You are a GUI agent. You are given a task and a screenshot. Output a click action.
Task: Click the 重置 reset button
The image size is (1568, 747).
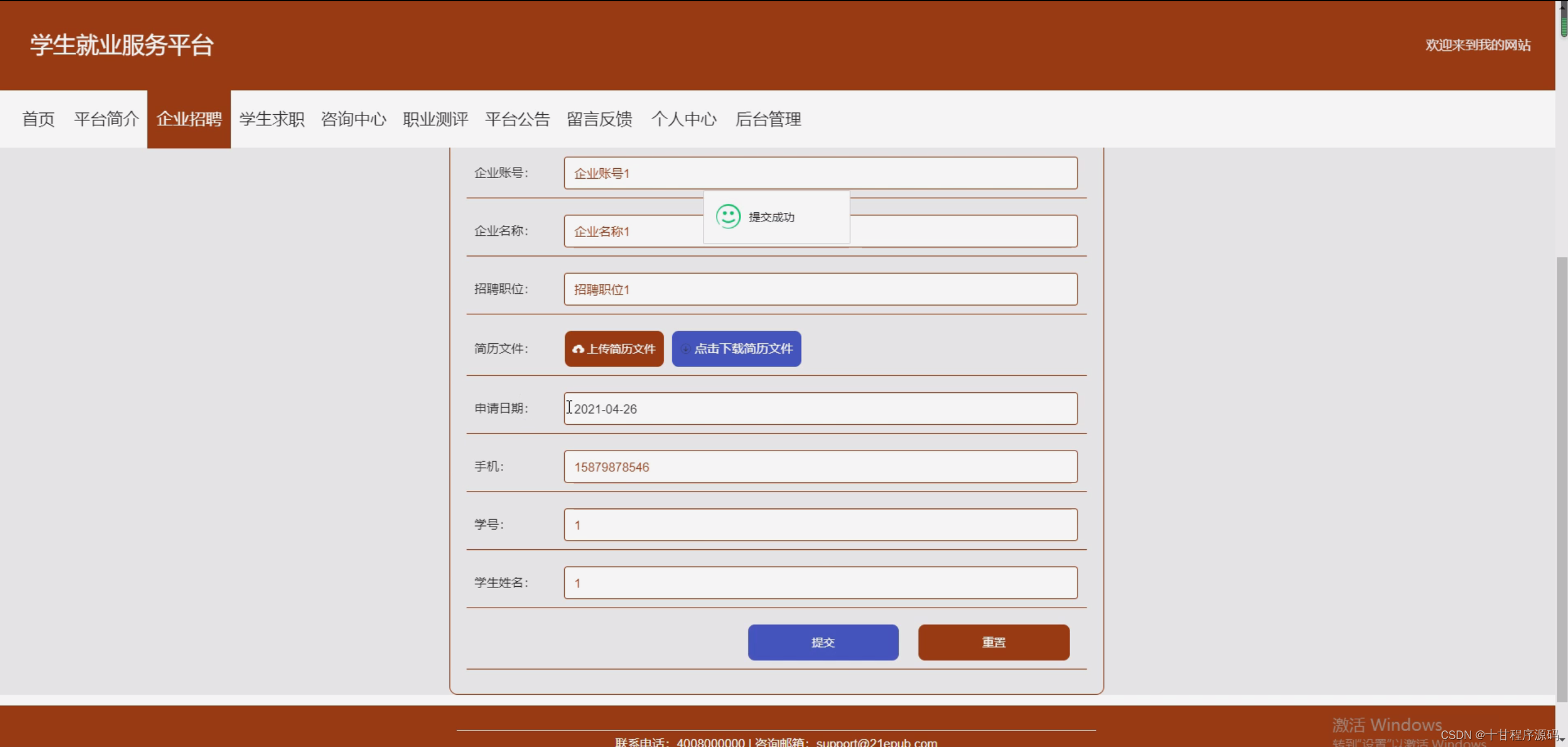pyautogui.click(x=993, y=642)
